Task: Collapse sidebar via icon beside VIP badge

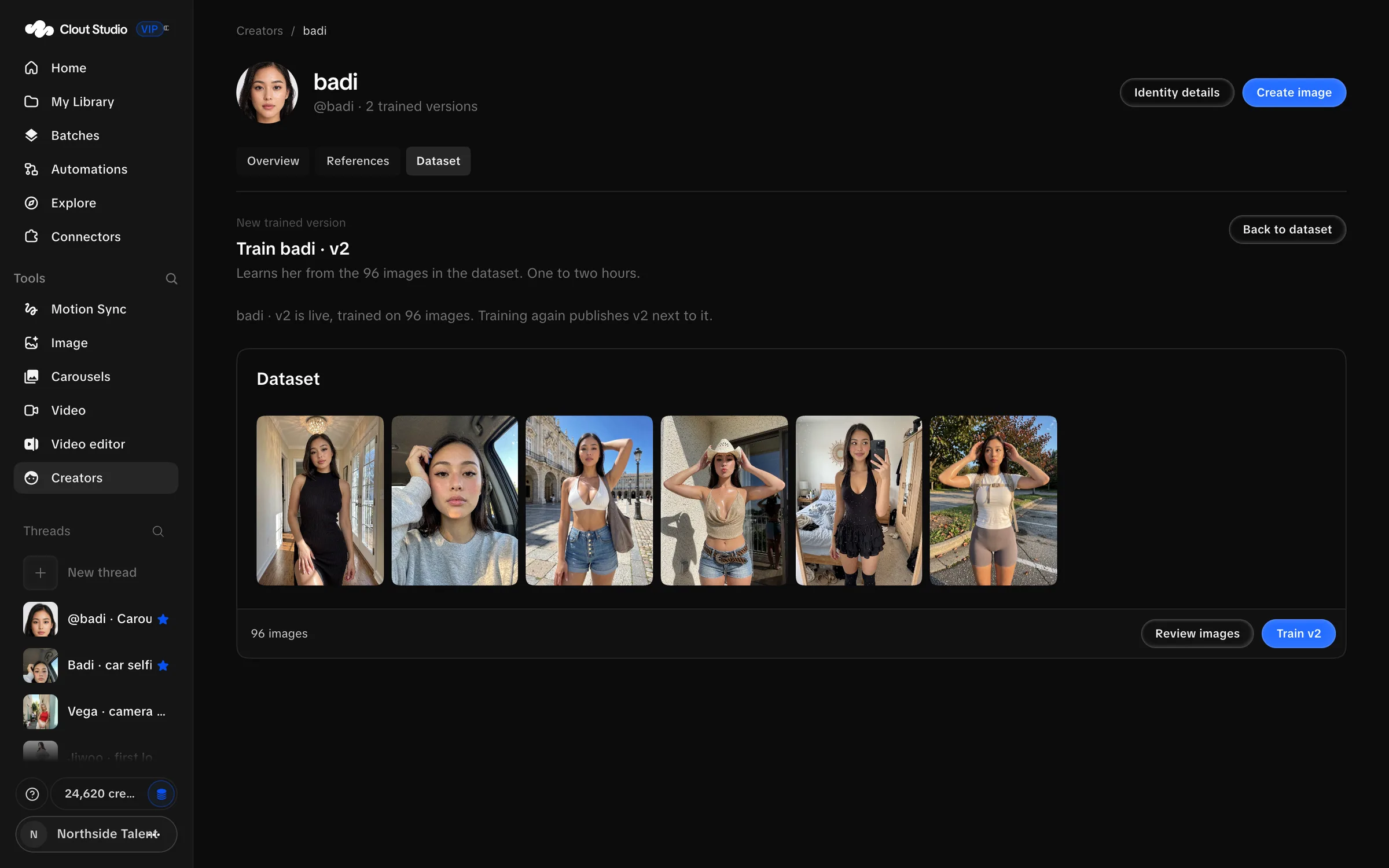Action: tap(167, 28)
